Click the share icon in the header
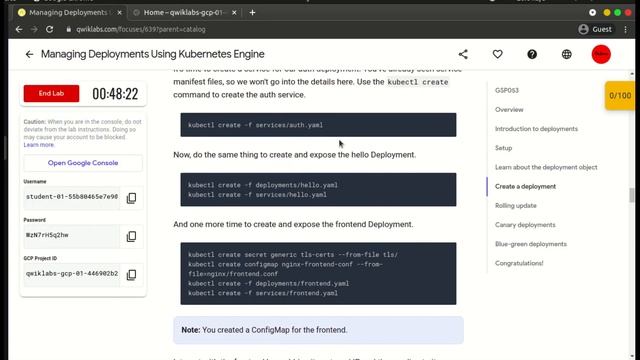This screenshot has height=360, width=640. pyautogui.click(x=463, y=54)
